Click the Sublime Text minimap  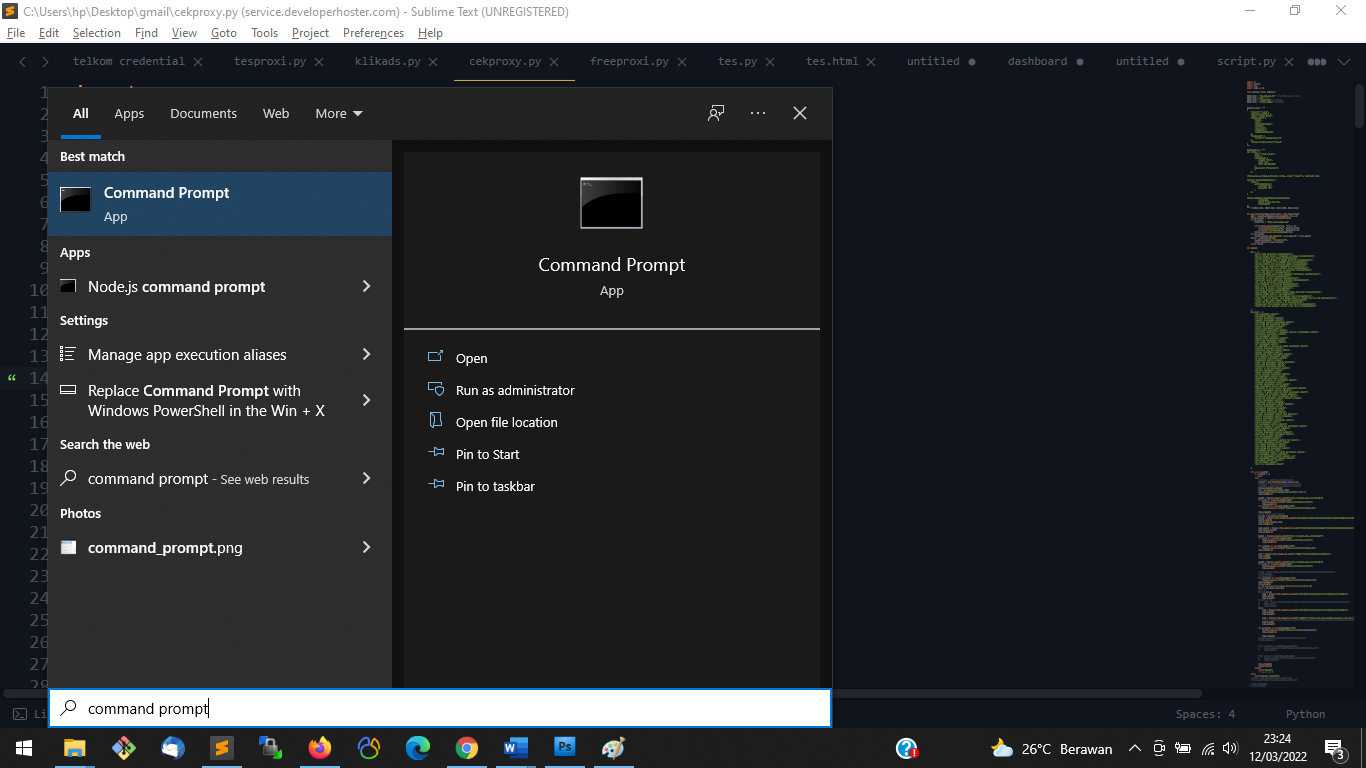[1300, 384]
